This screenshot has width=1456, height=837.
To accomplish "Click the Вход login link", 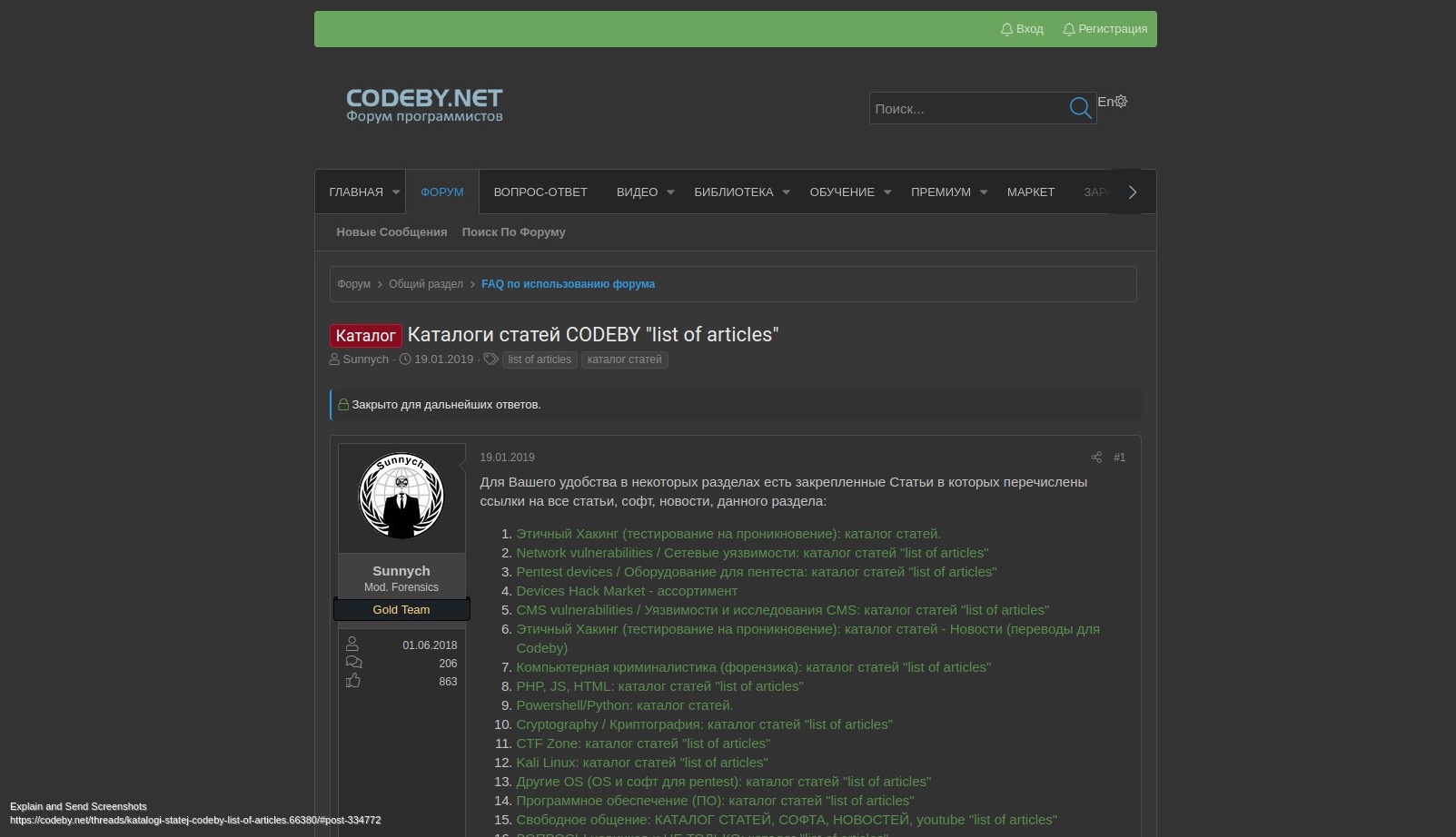I will coord(1022,29).
